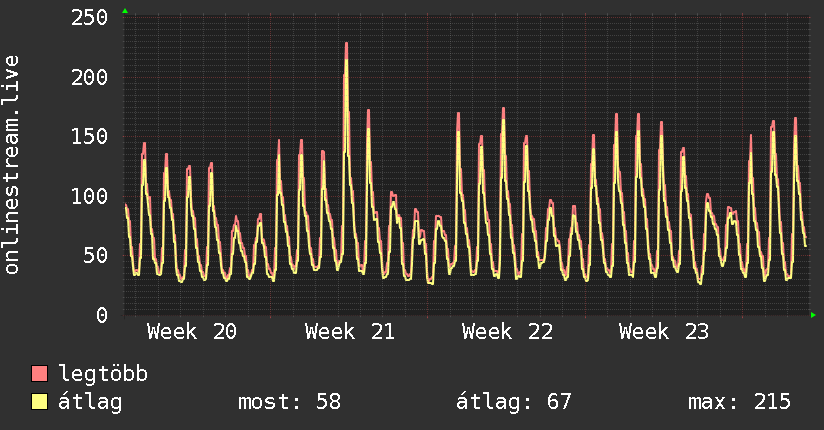Click the átlag: 67 statistic
The width and height of the screenshot is (824, 430).
pos(513,402)
